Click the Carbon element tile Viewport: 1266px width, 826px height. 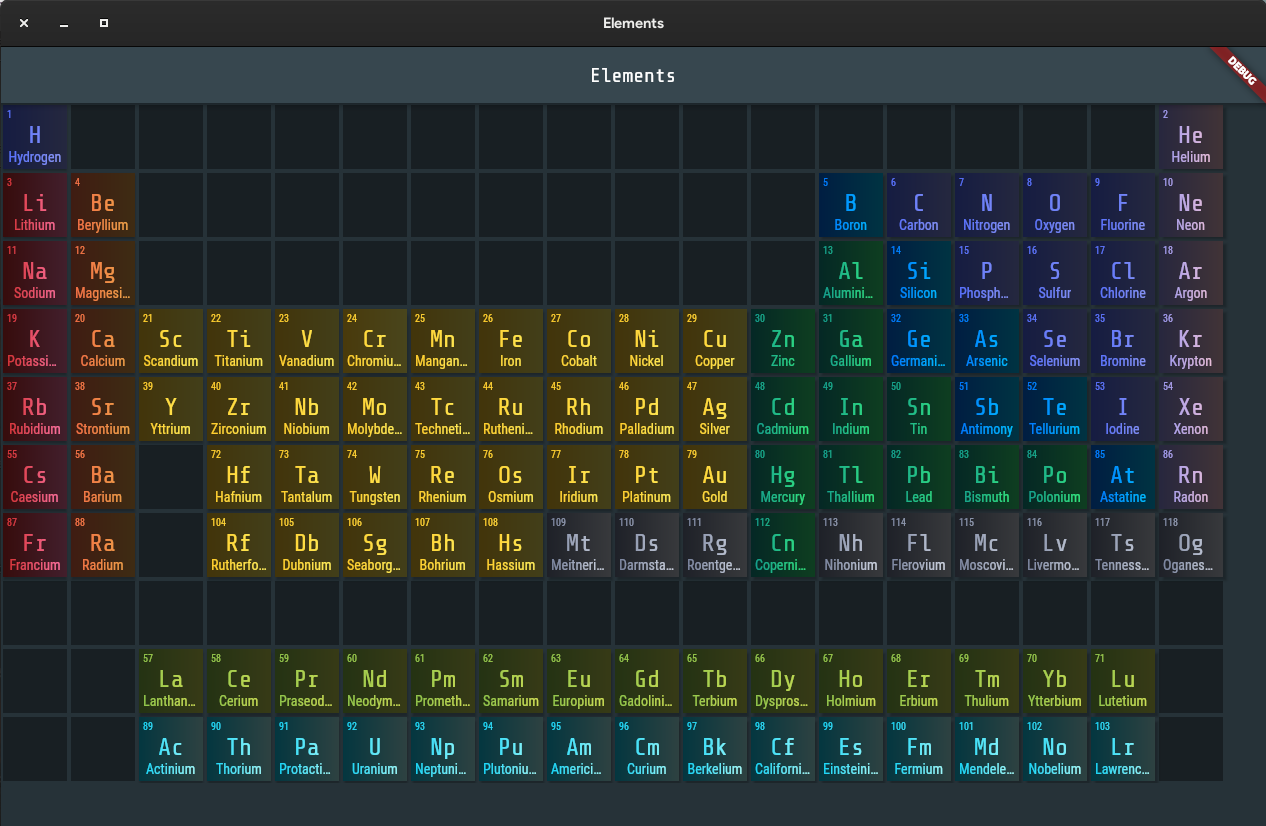tap(918, 206)
